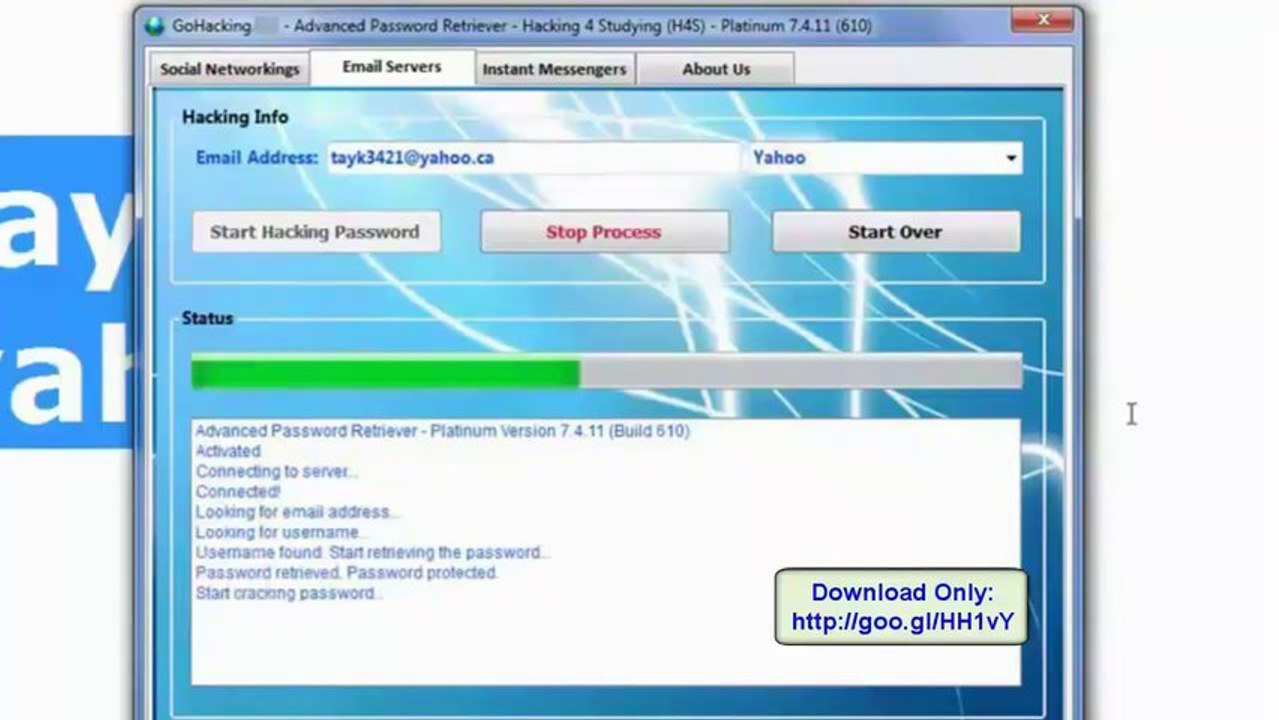This screenshot has height=720, width=1279.
Task: Click the 'Start cracking password...' log line
Action: click(289, 593)
